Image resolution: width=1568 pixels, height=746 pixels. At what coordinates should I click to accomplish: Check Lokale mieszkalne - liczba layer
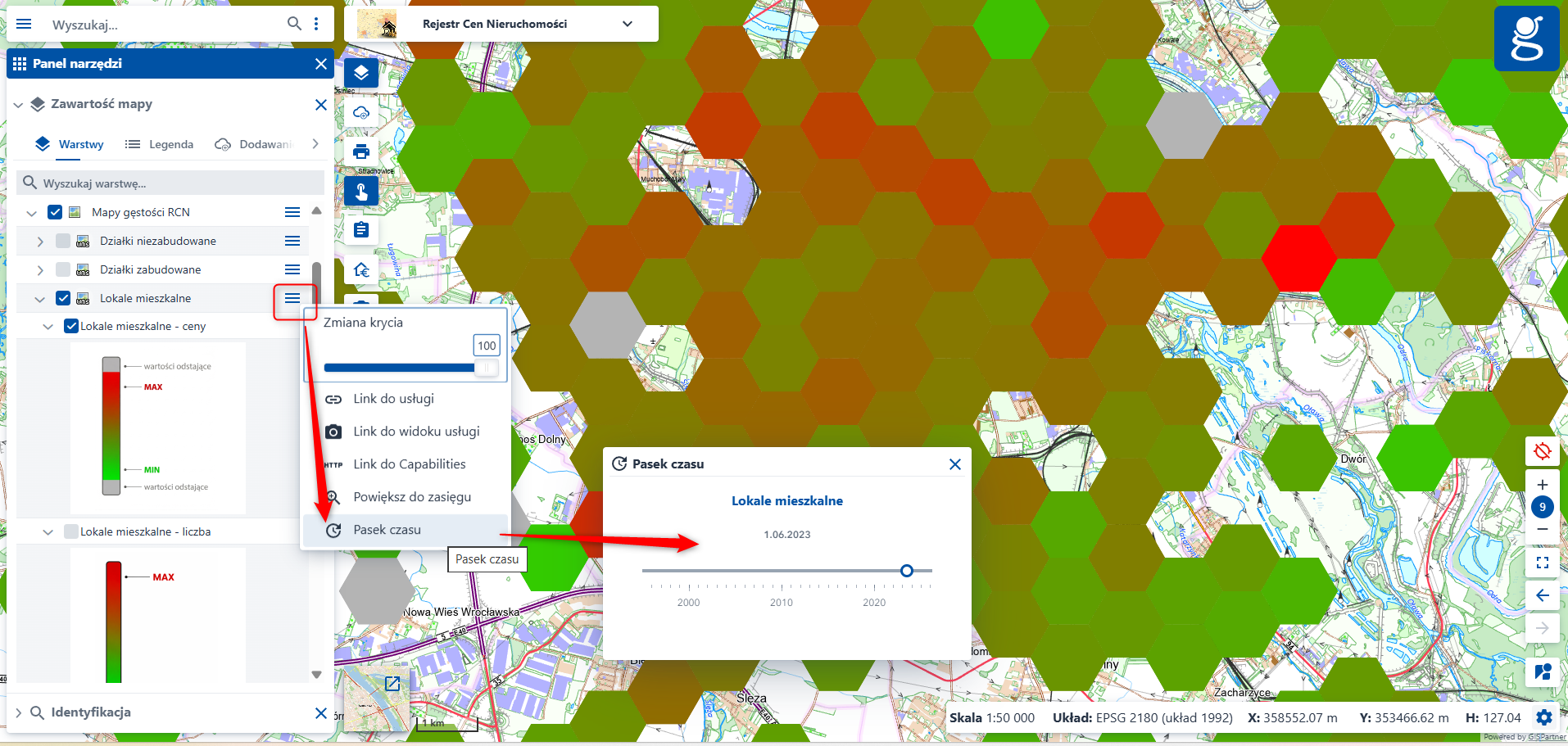(71, 531)
